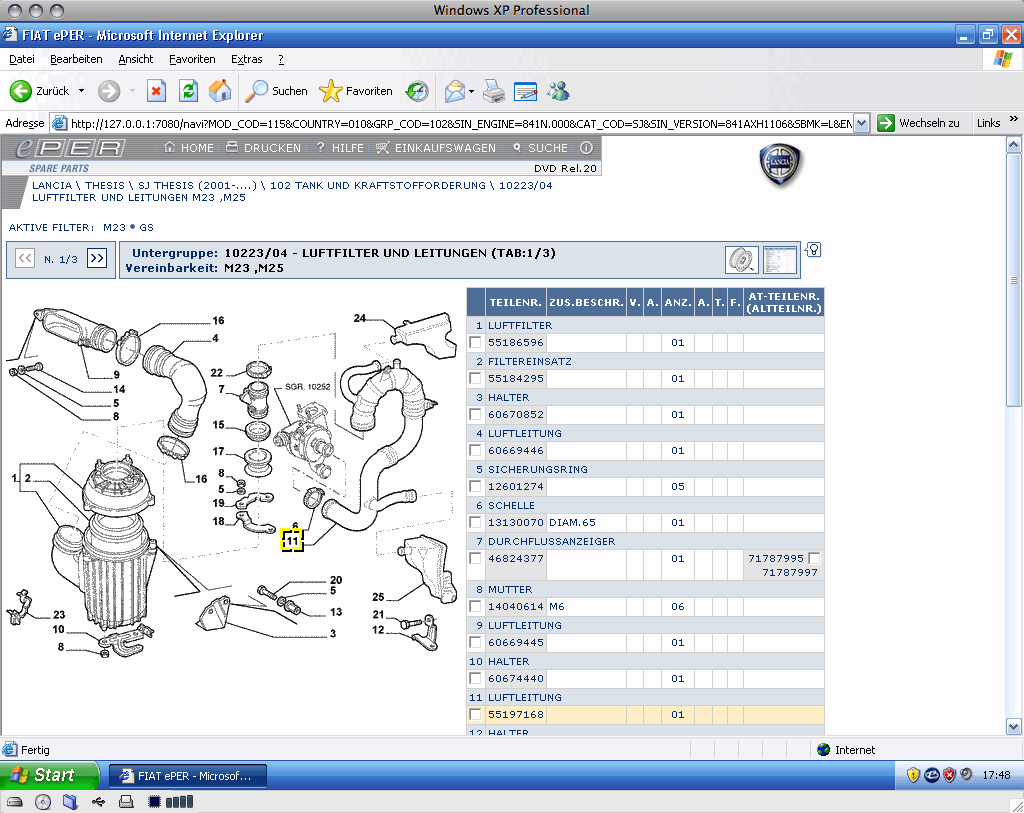Screen dimensions: 1024x813
Task: Open the parts table view icon
Action: (x=780, y=260)
